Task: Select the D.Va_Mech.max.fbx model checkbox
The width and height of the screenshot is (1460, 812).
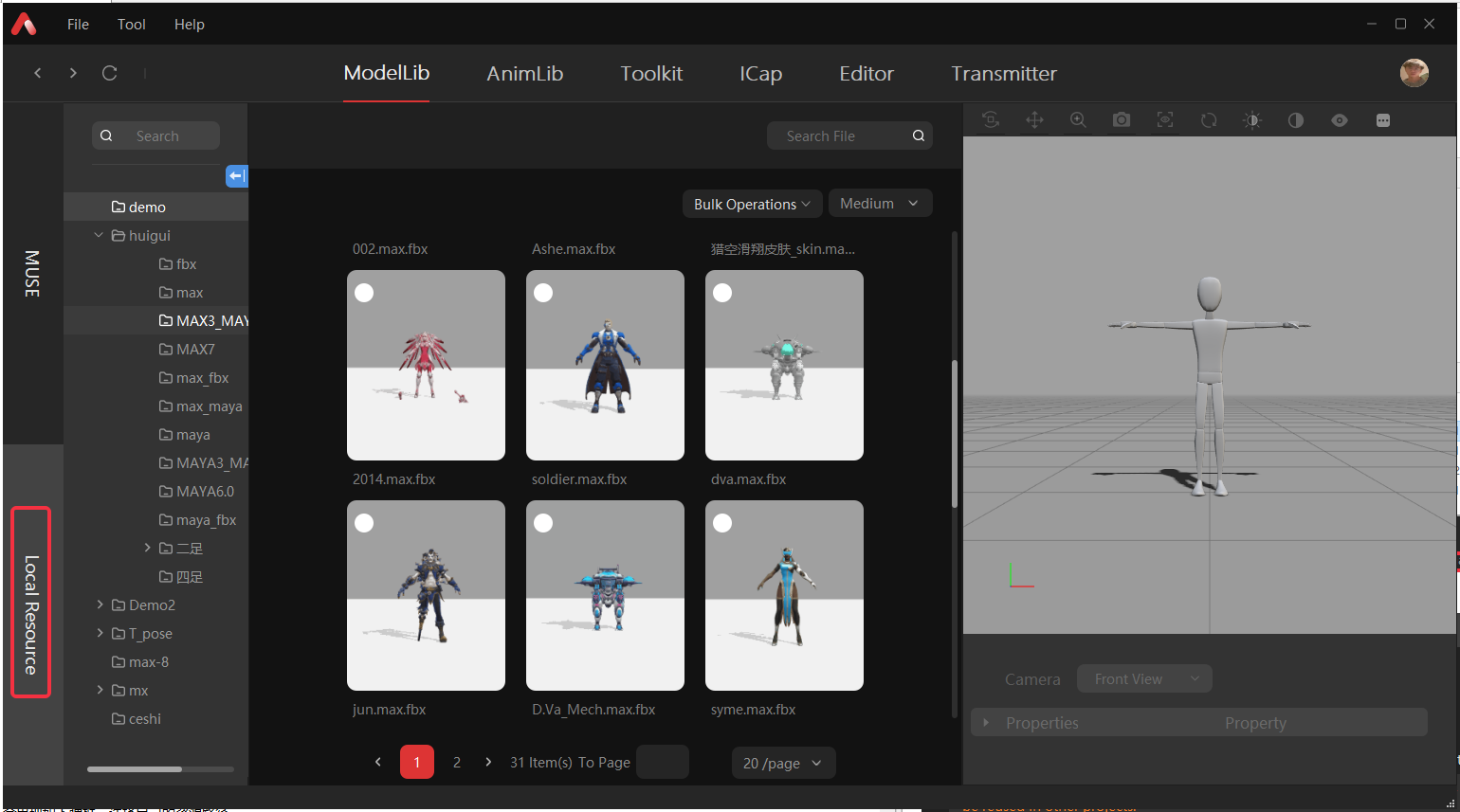Action: 543,523
